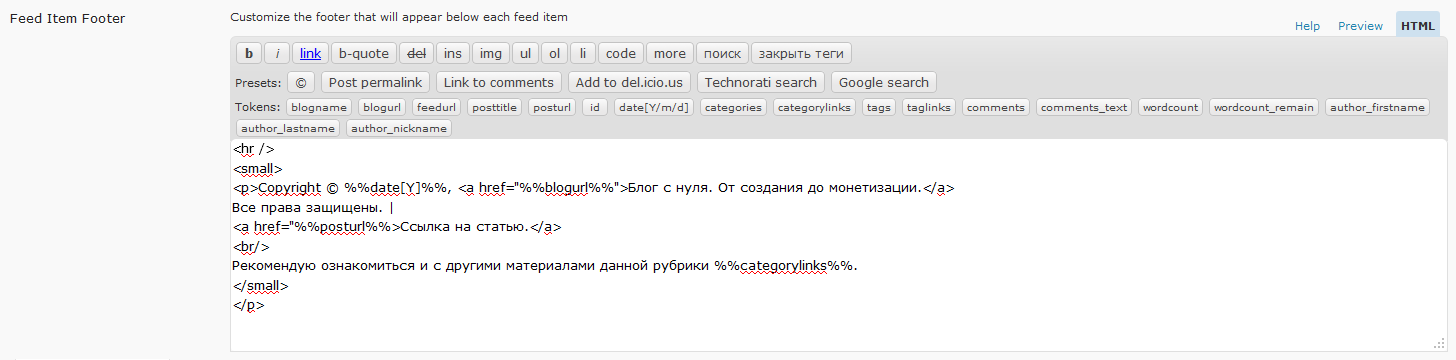Screen dimensions: 1456x360
Task: Insert the posttitle token
Action: tap(495, 107)
